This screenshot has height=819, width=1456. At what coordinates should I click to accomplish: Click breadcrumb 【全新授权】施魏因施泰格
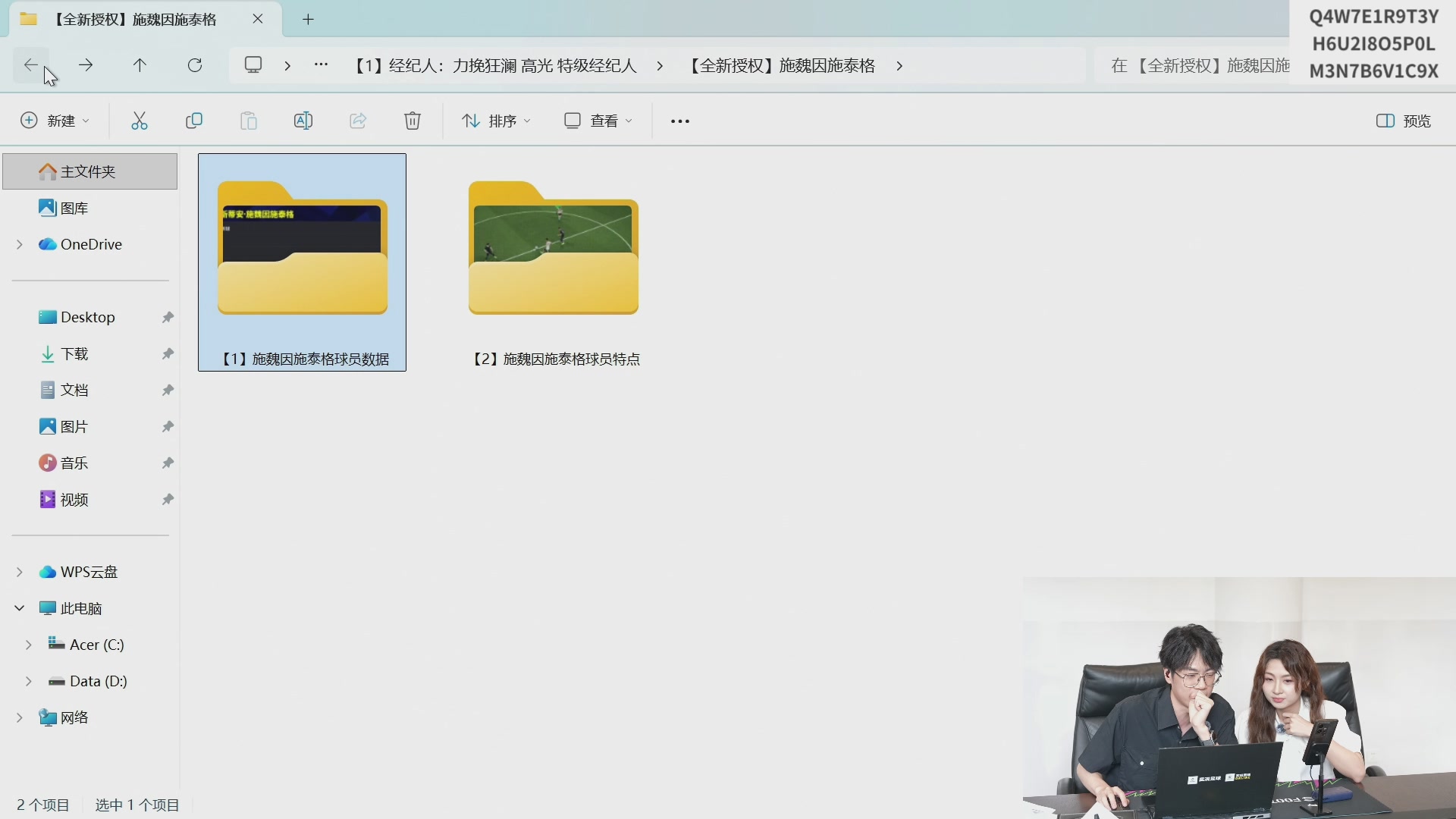click(781, 66)
